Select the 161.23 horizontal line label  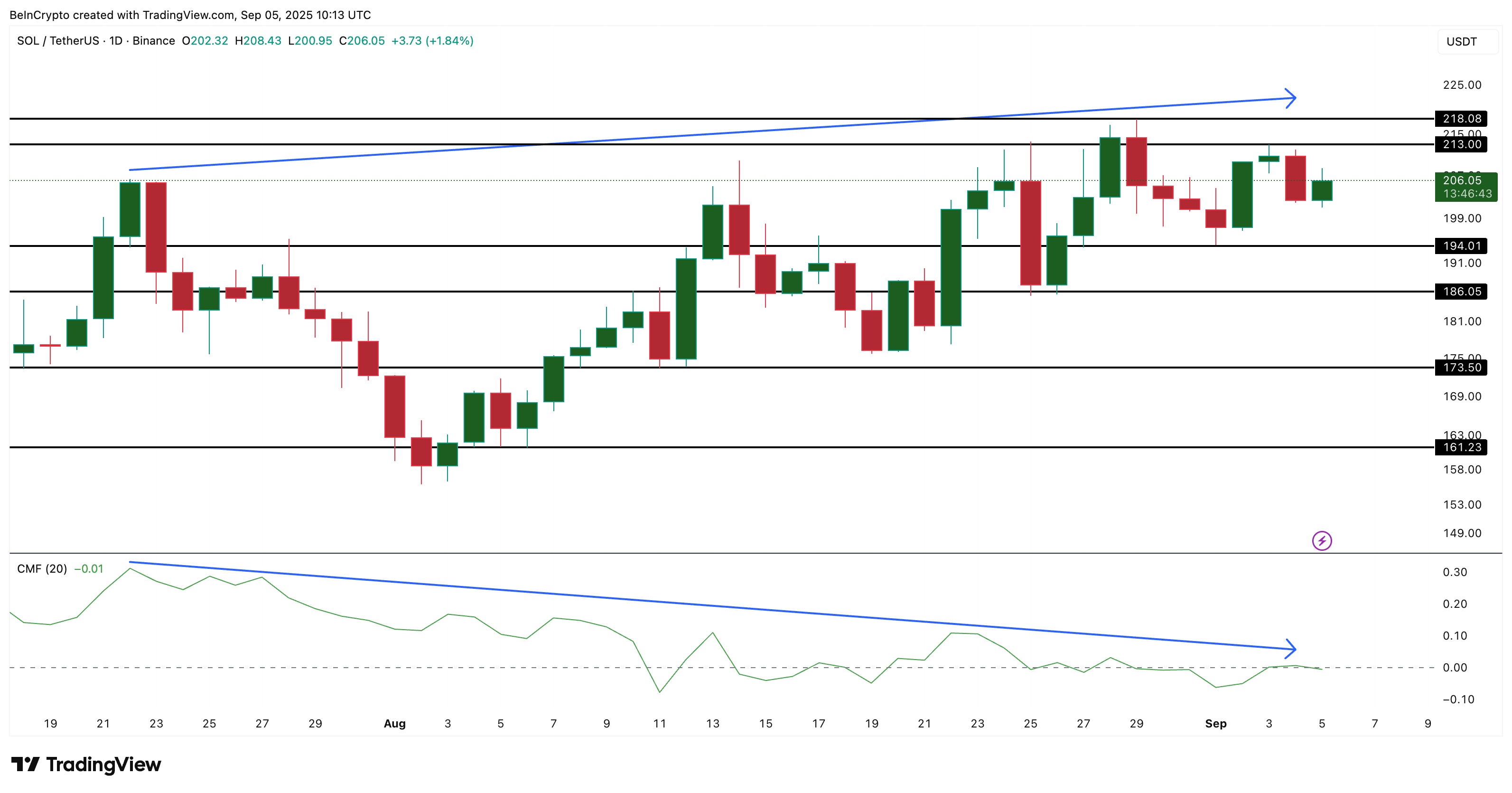[1461, 448]
